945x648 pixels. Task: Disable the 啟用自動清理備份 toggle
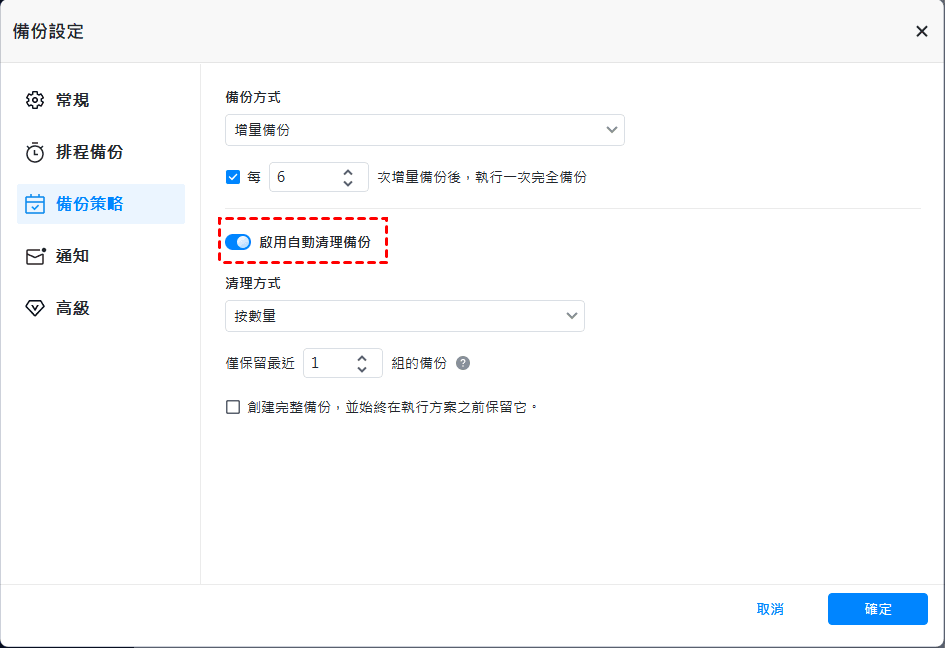(238, 242)
